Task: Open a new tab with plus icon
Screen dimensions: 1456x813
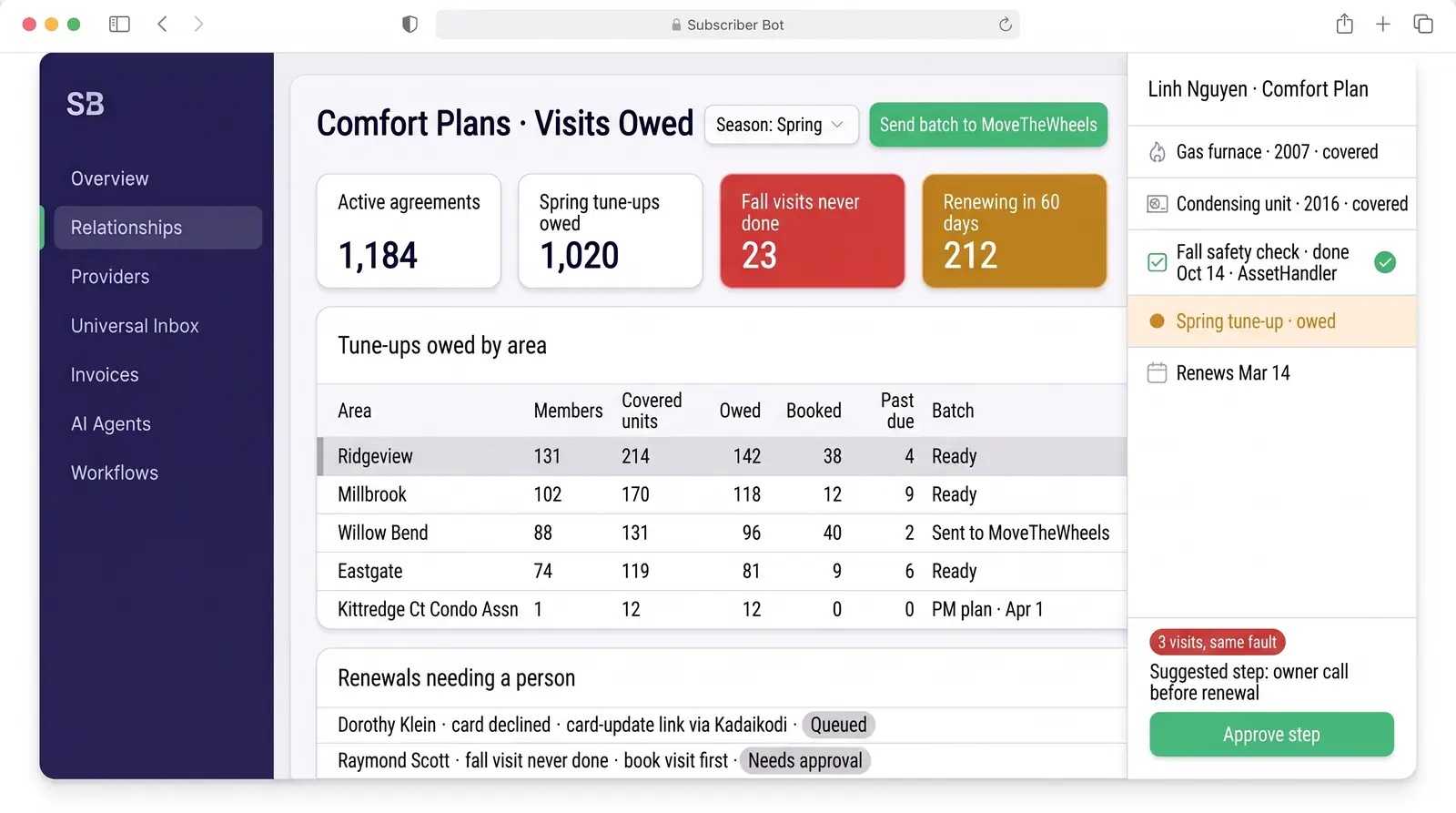Action: [x=1383, y=25]
